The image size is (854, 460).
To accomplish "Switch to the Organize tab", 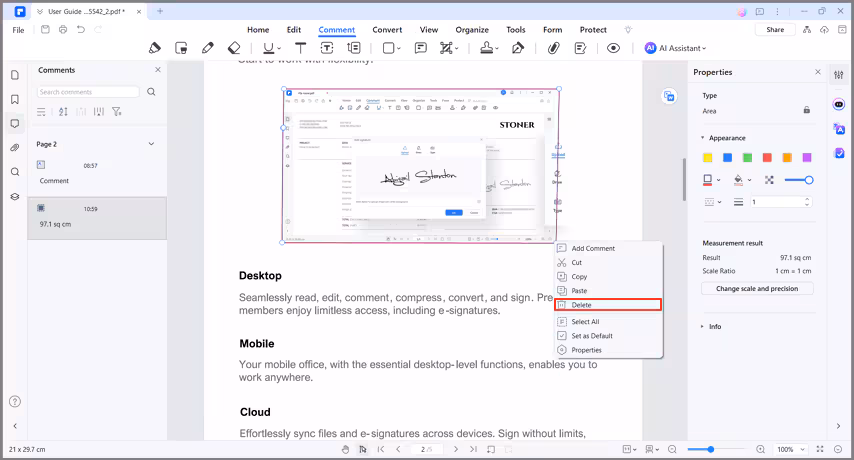I will (x=472, y=30).
